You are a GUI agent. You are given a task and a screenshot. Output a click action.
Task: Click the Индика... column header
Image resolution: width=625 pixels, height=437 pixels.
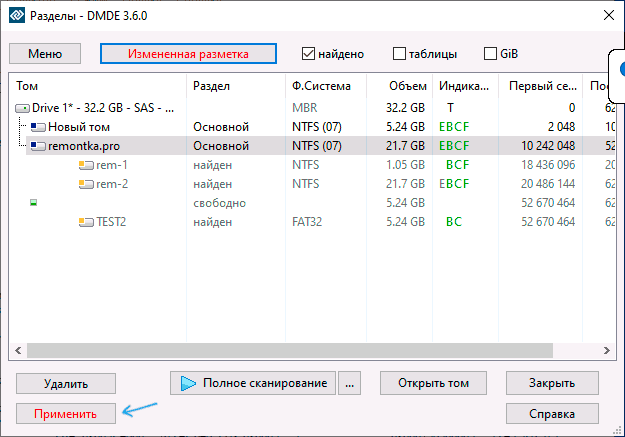pyautogui.click(x=465, y=86)
